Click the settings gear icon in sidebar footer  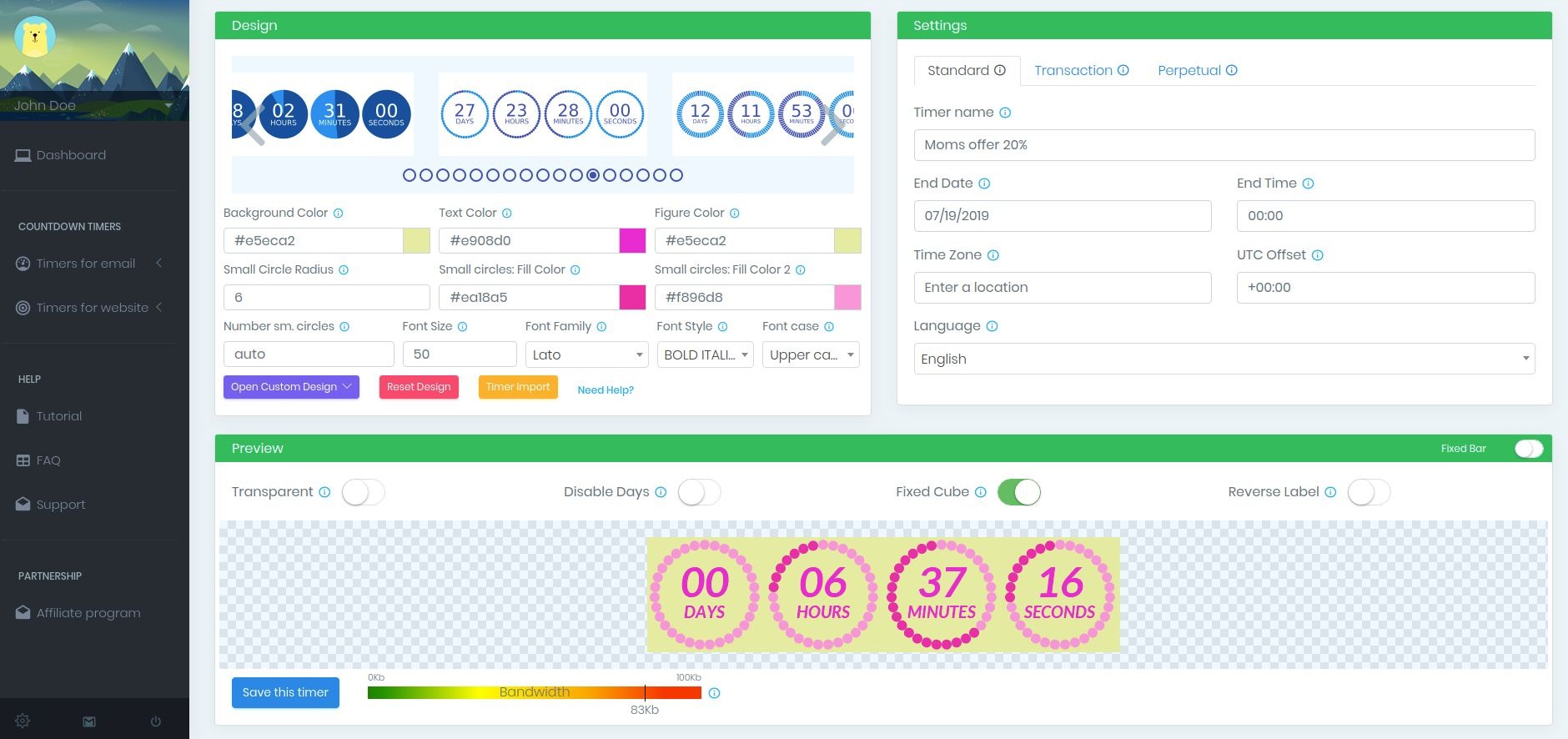point(23,721)
